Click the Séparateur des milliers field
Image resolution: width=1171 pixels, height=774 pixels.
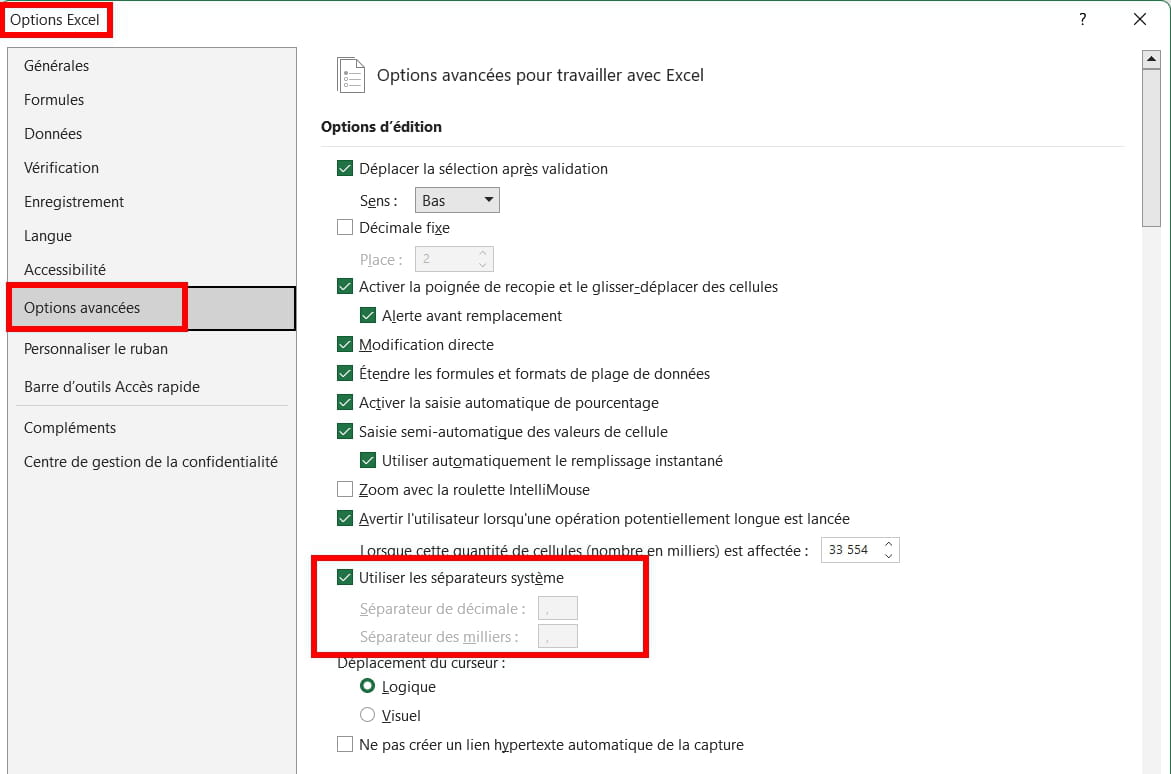(558, 637)
